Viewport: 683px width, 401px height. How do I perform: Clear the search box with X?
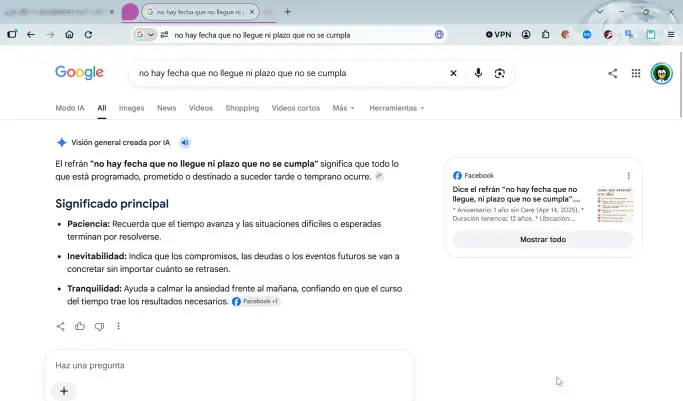[453, 73]
